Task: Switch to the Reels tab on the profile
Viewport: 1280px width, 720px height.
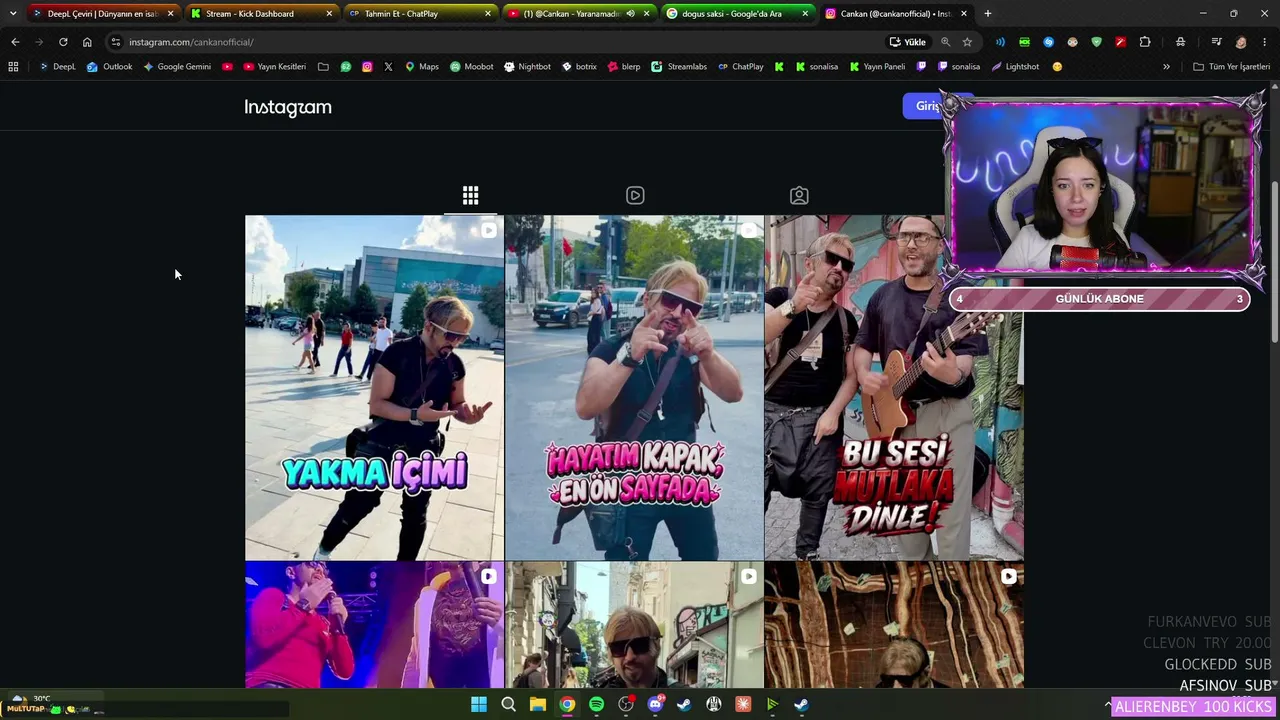Action: (635, 195)
